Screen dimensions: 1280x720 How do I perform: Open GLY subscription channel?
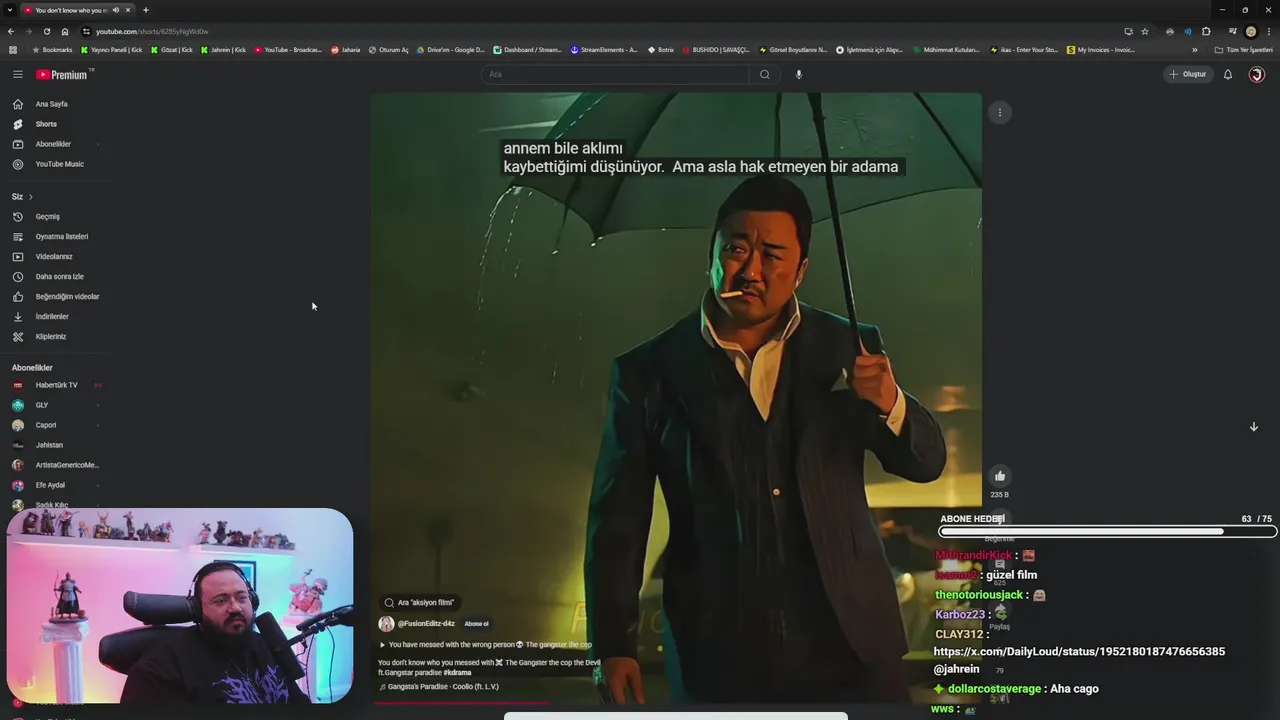click(x=41, y=405)
